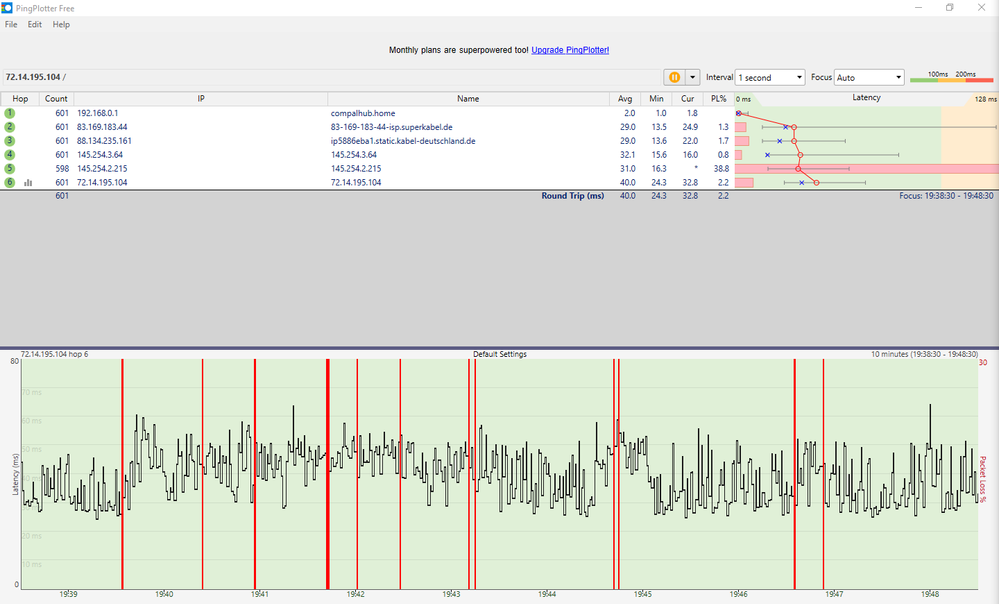The image size is (999, 604).
Task: Close the PingPlotter window
Action: (x=981, y=8)
